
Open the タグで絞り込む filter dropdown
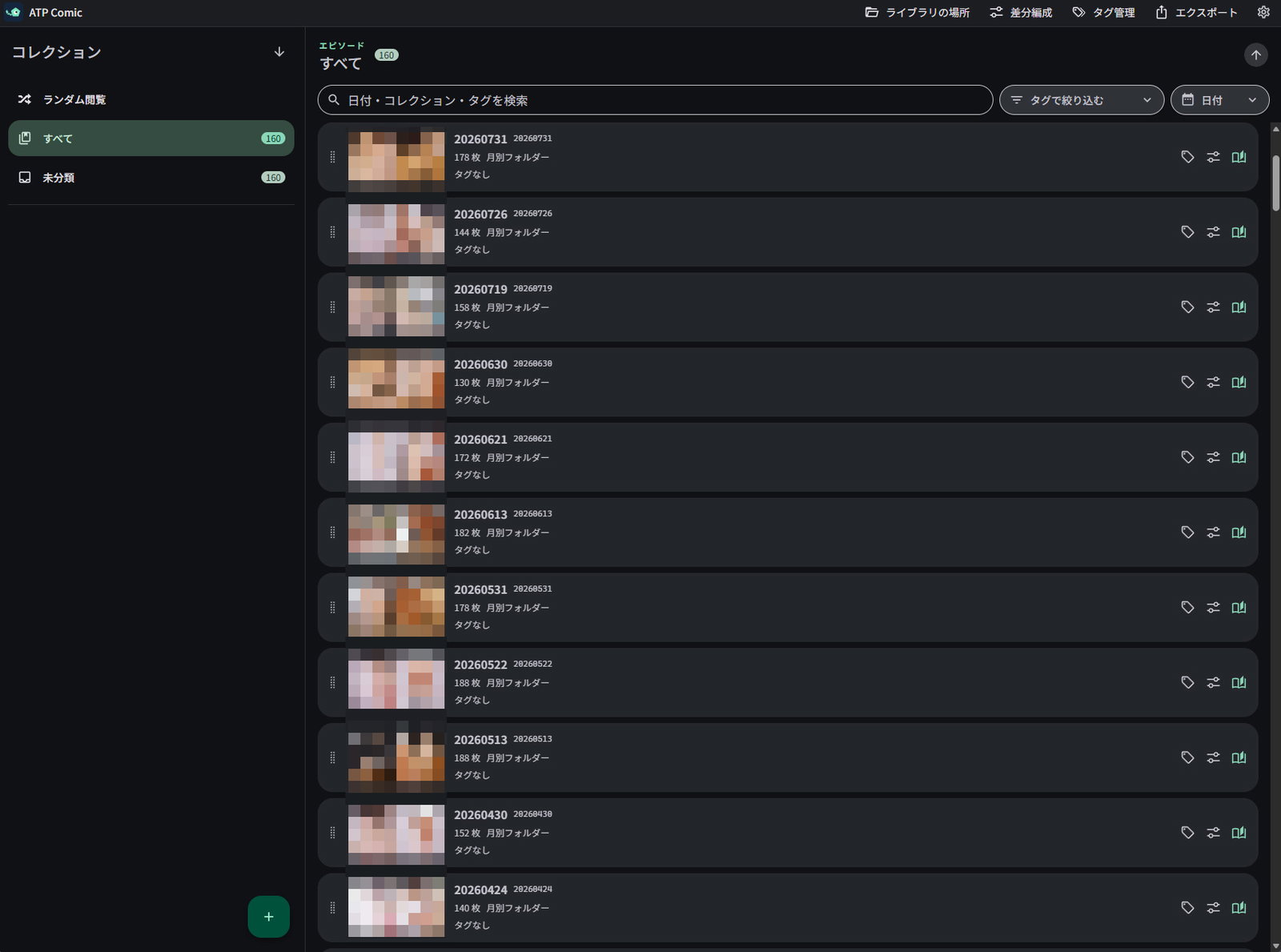coord(1081,100)
